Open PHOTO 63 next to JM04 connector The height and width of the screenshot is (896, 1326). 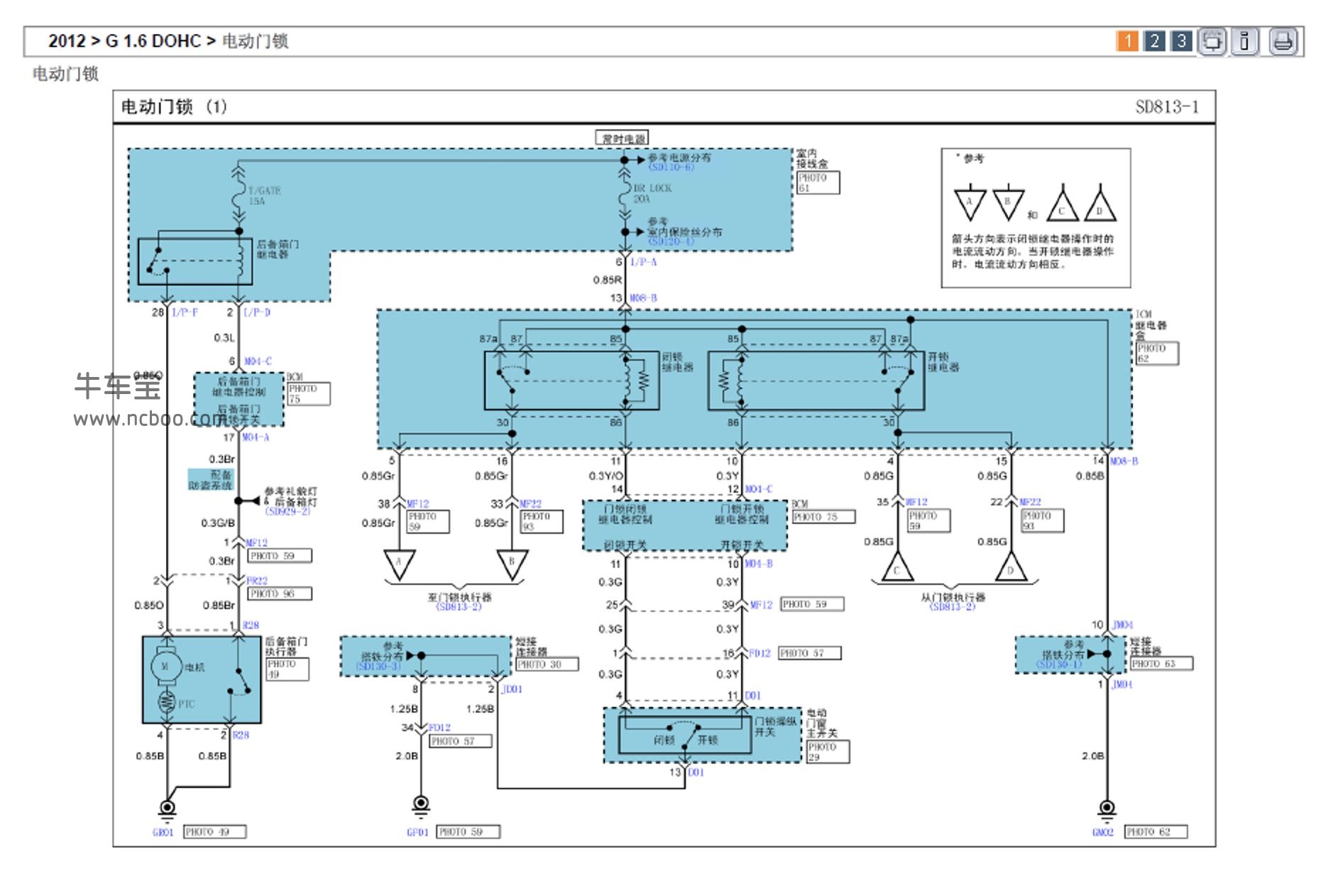1161,664
